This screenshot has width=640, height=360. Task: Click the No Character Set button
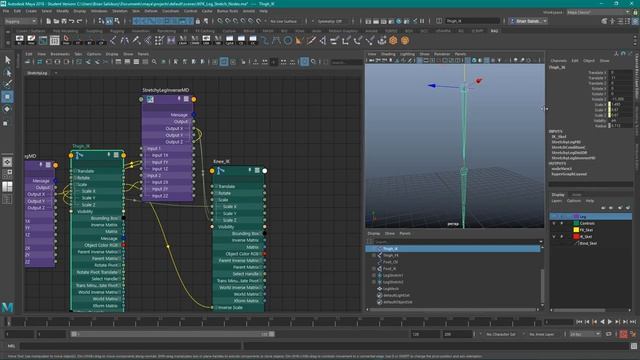tap(501, 334)
